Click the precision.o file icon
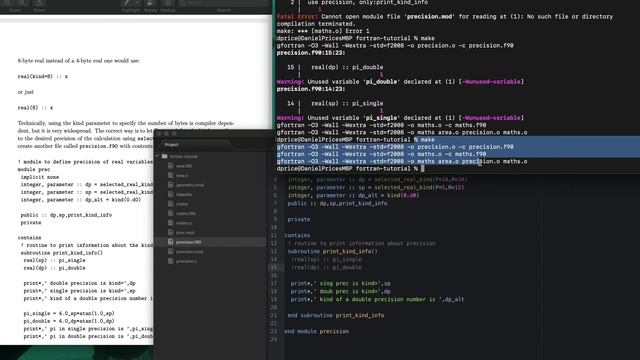The height and width of the screenshot is (360, 640). [171, 261]
